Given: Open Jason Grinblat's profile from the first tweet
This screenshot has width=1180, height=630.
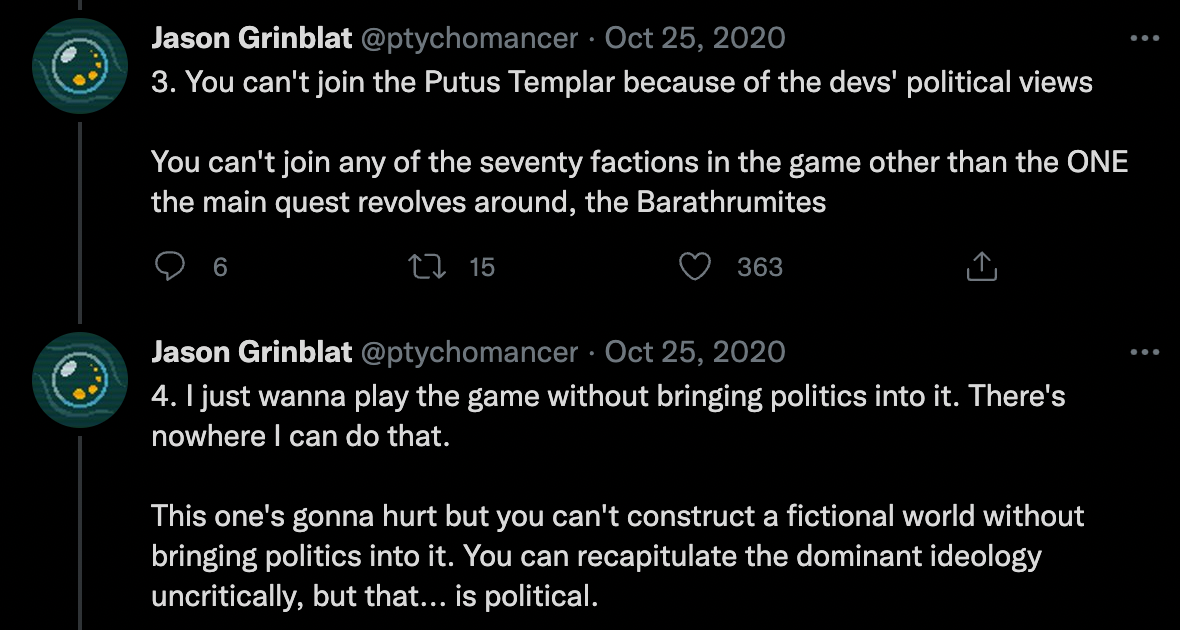Looking at the screenshot, I should coord(251,39).
